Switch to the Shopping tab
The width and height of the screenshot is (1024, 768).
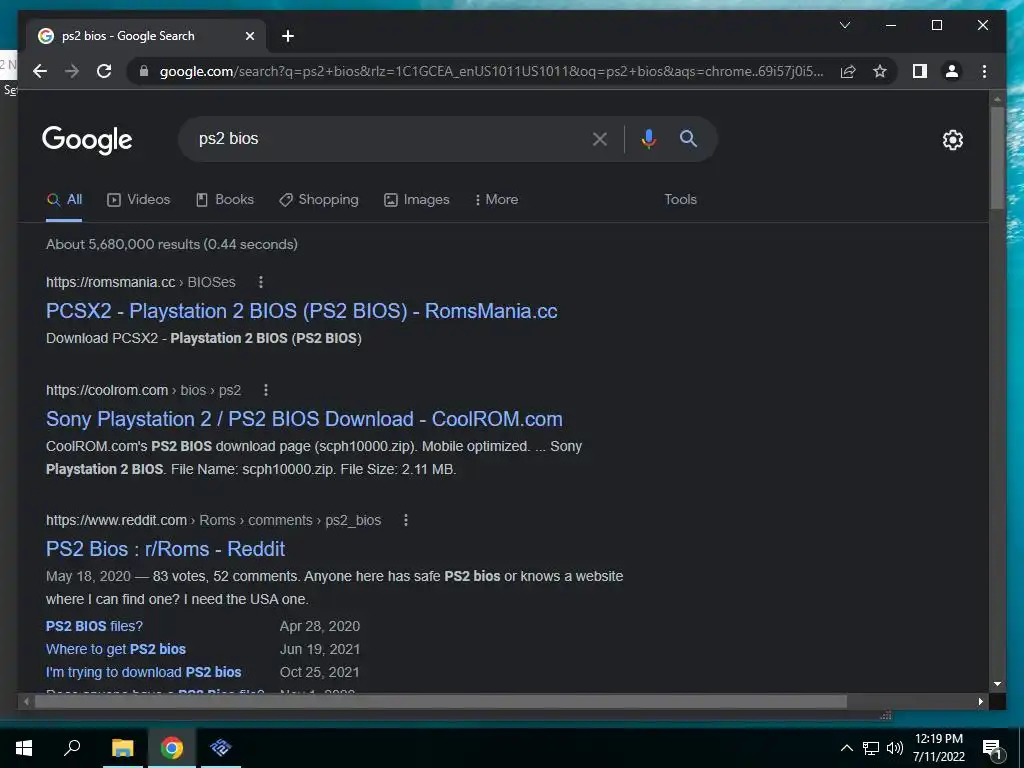[319, 200]
